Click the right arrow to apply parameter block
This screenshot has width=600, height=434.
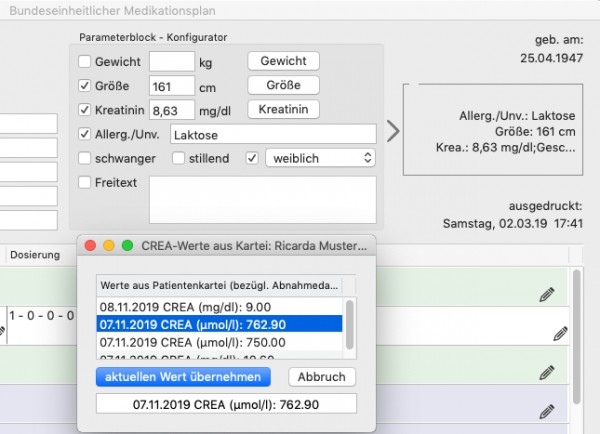coord(393,131)
